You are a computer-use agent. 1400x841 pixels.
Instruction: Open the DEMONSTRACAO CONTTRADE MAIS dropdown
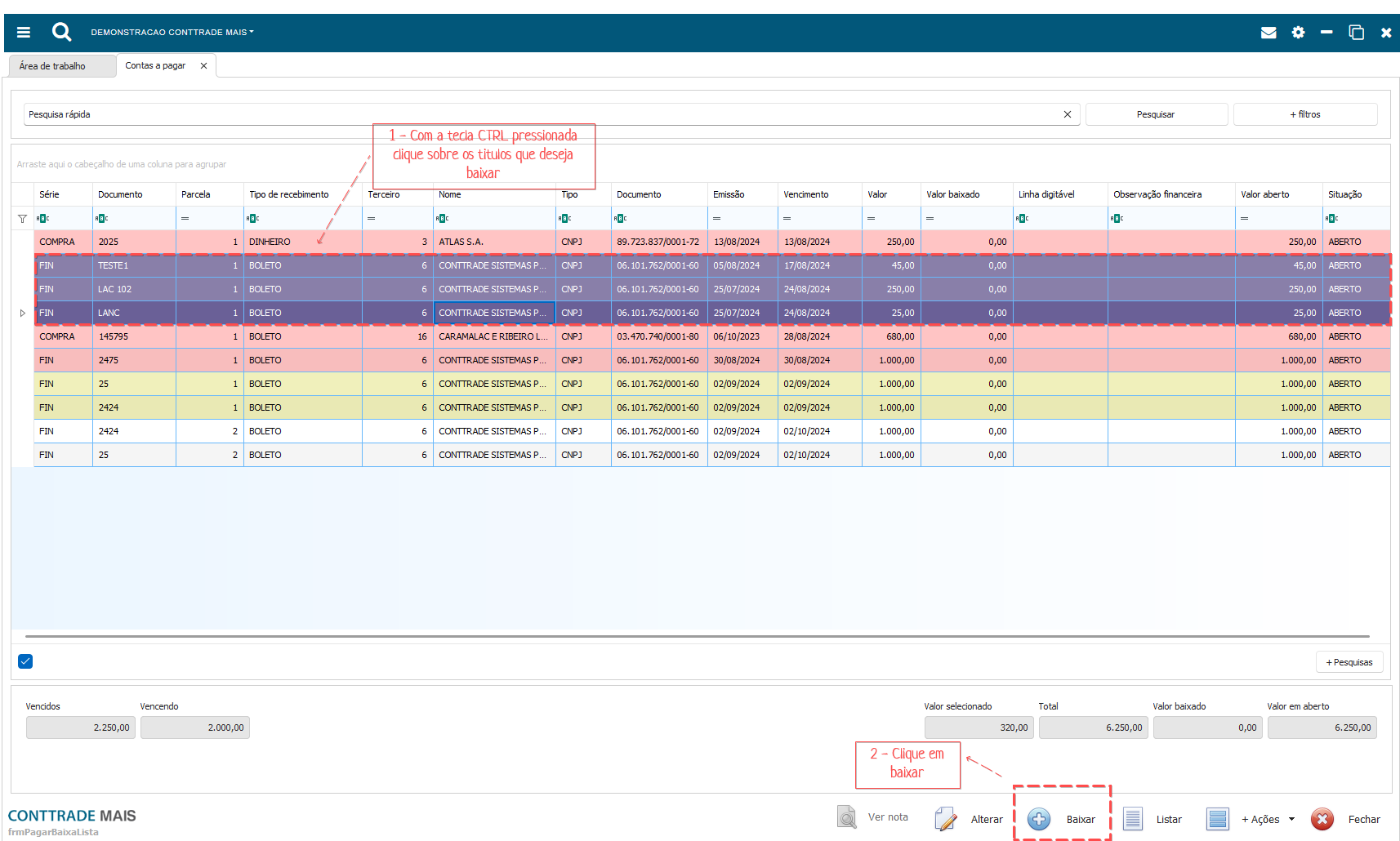(172, 33)
